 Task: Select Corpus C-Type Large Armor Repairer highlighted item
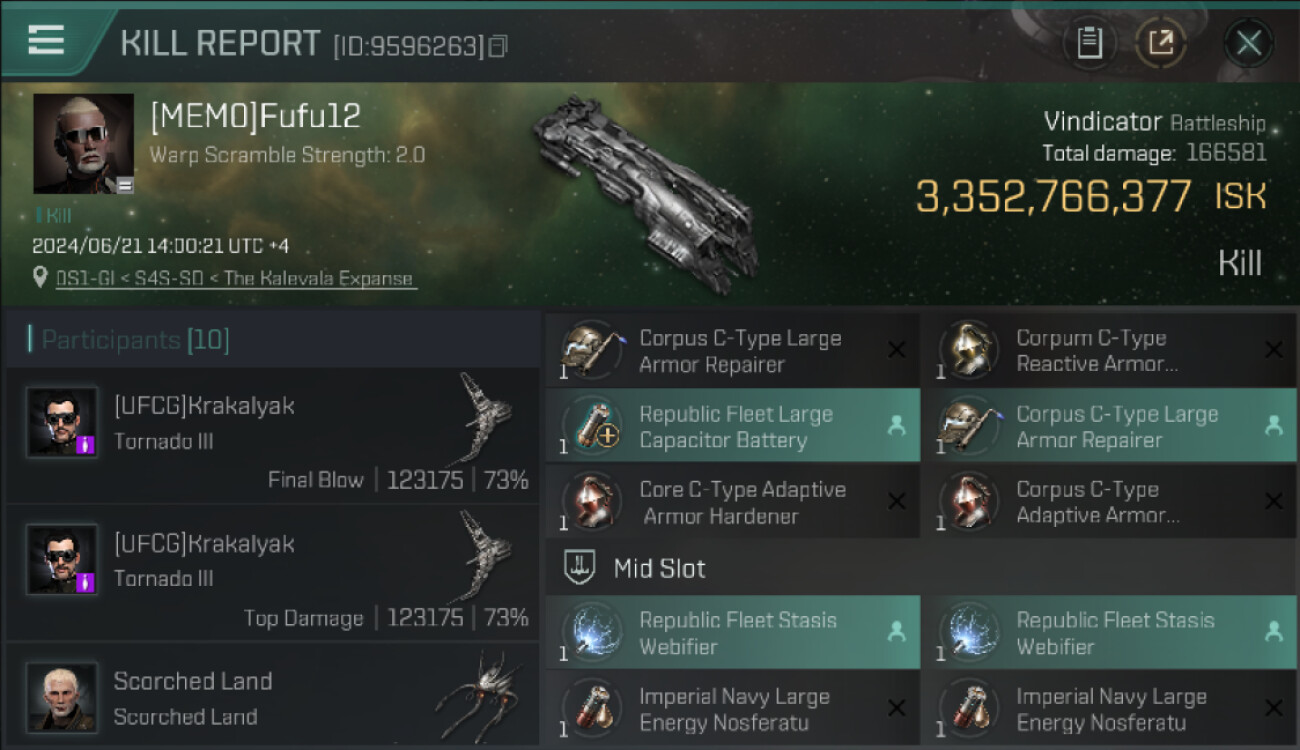[x=1109, y=426]
